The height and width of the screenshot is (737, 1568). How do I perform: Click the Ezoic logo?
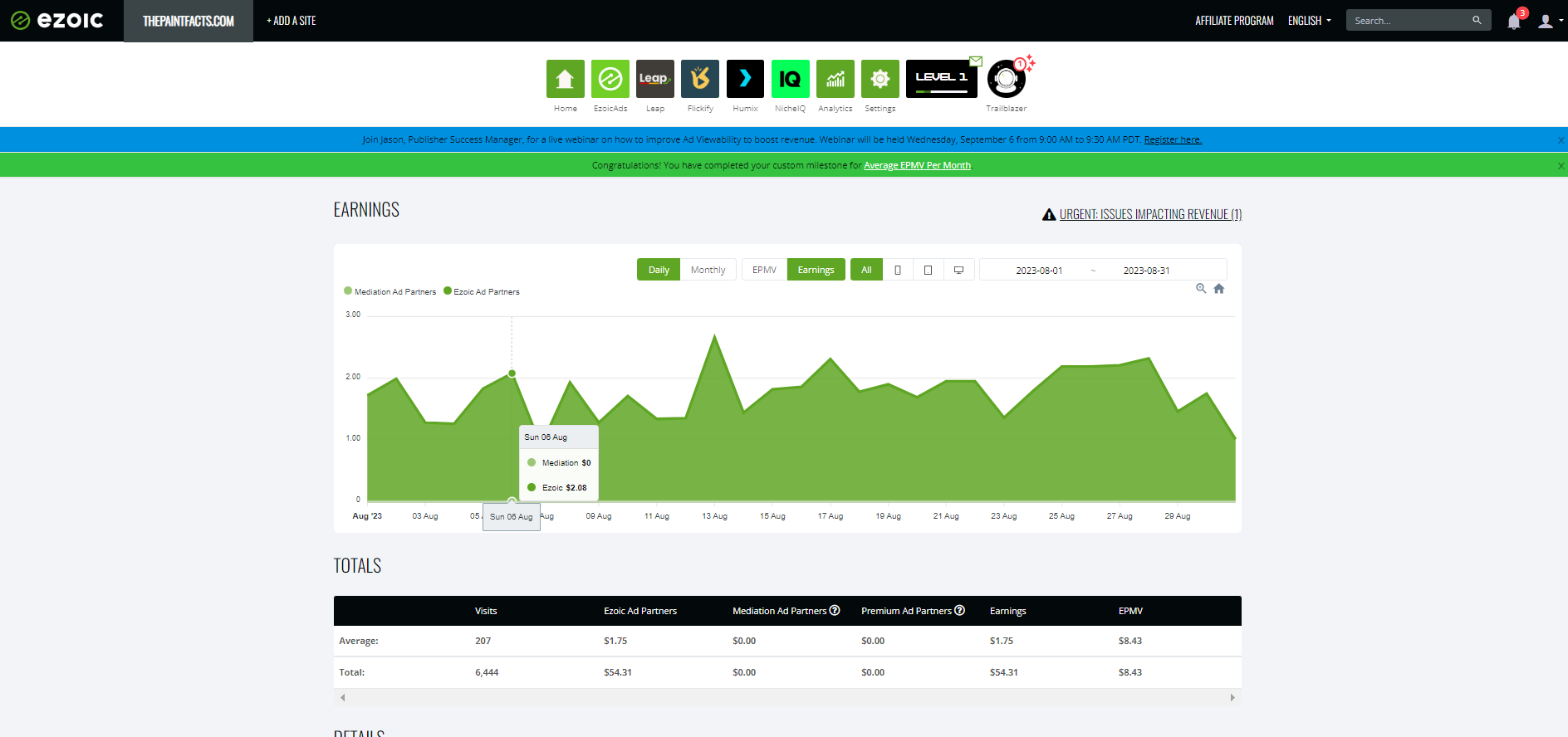tap(57, 21)
